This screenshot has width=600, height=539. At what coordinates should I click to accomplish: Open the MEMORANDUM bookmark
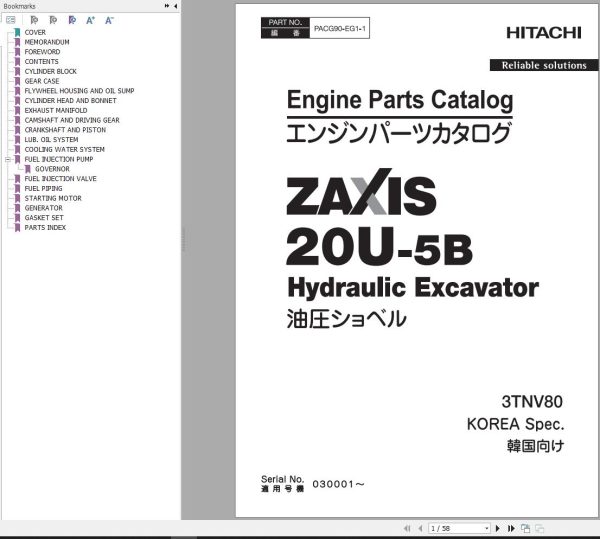point(47,42)
